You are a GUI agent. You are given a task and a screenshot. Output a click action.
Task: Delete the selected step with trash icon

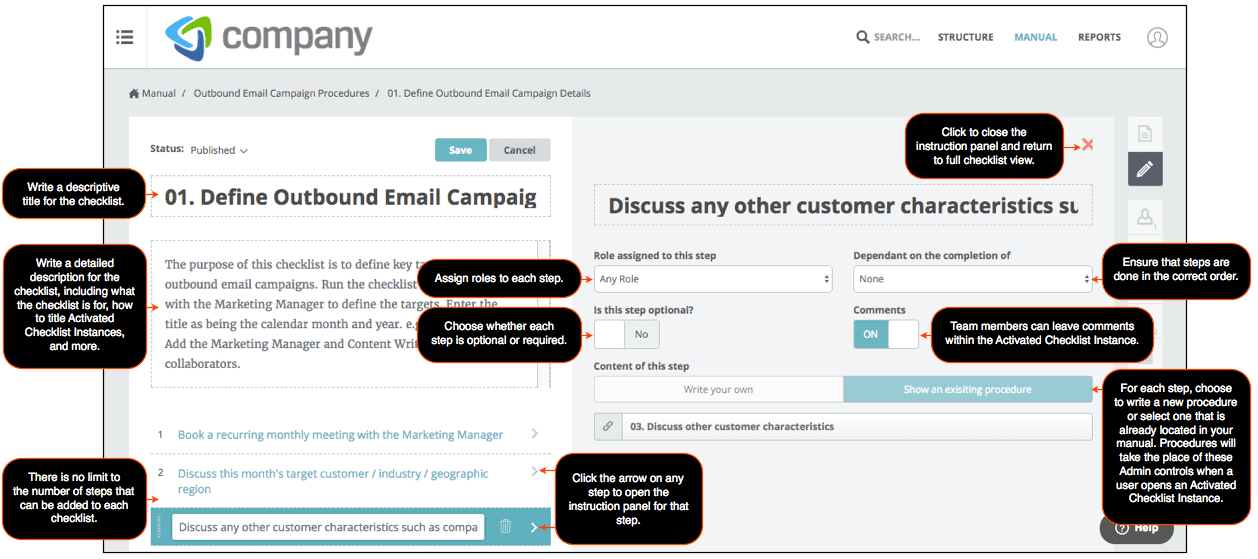click(505, 527)
